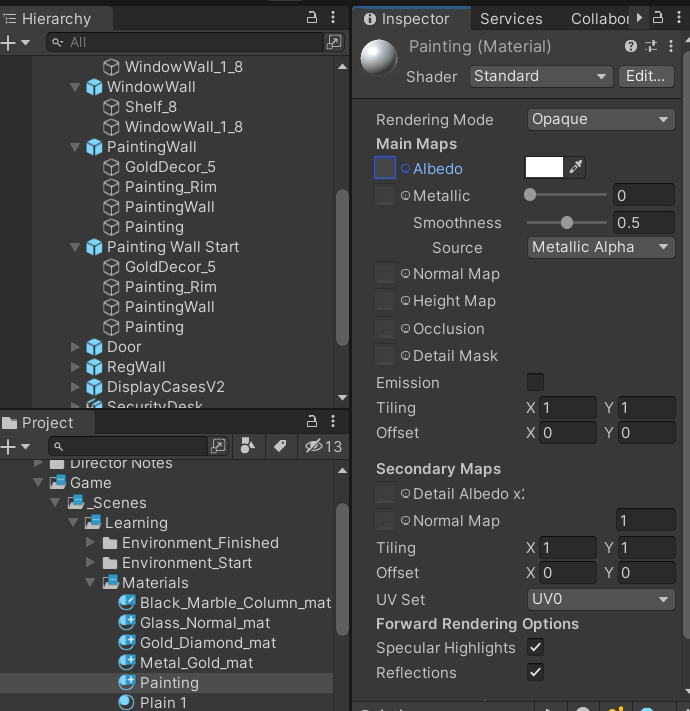Click Occlusion texture slot
Viewport: 690px width, 711px height.
click(x=385, y=328)
